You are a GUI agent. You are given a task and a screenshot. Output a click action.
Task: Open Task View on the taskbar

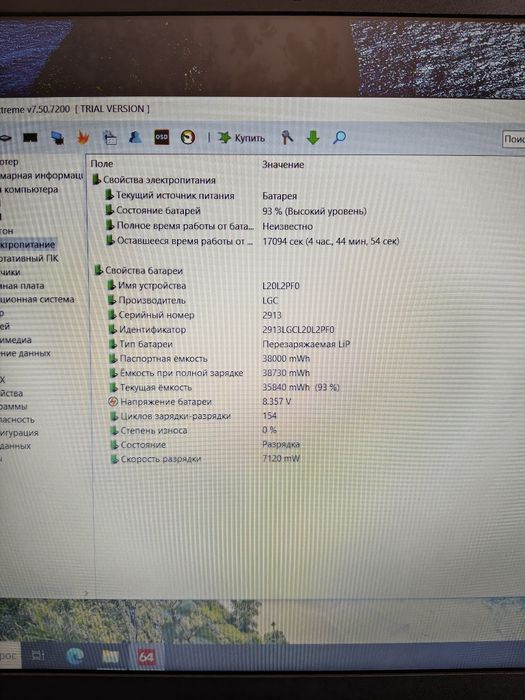pos(38,656)
